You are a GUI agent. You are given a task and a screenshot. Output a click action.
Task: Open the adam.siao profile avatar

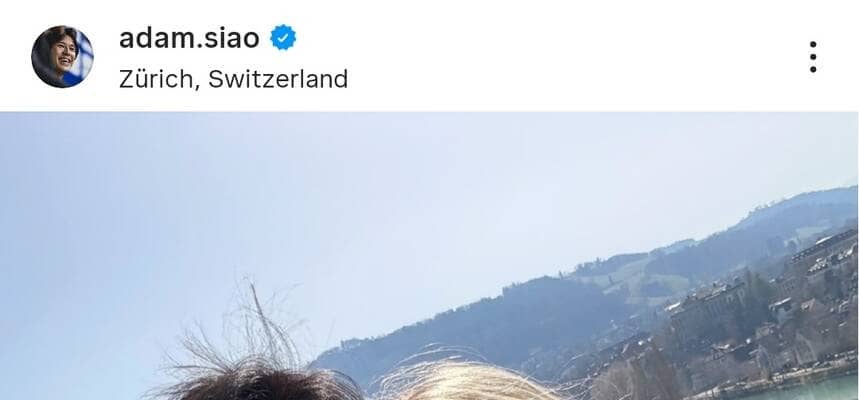coord(62,56)
